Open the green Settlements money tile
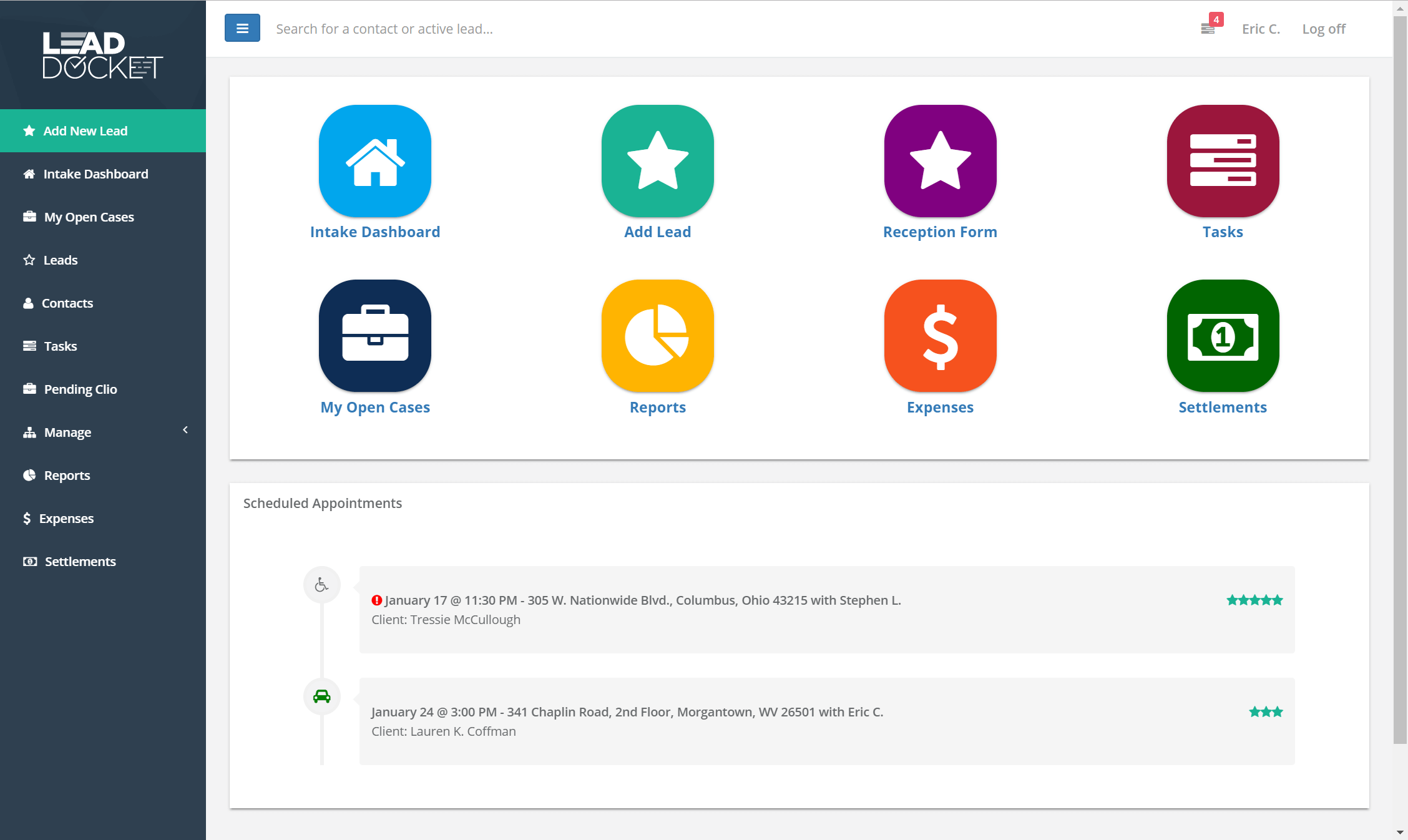Screen dimensions: 1408x840 pos(1222,336)
